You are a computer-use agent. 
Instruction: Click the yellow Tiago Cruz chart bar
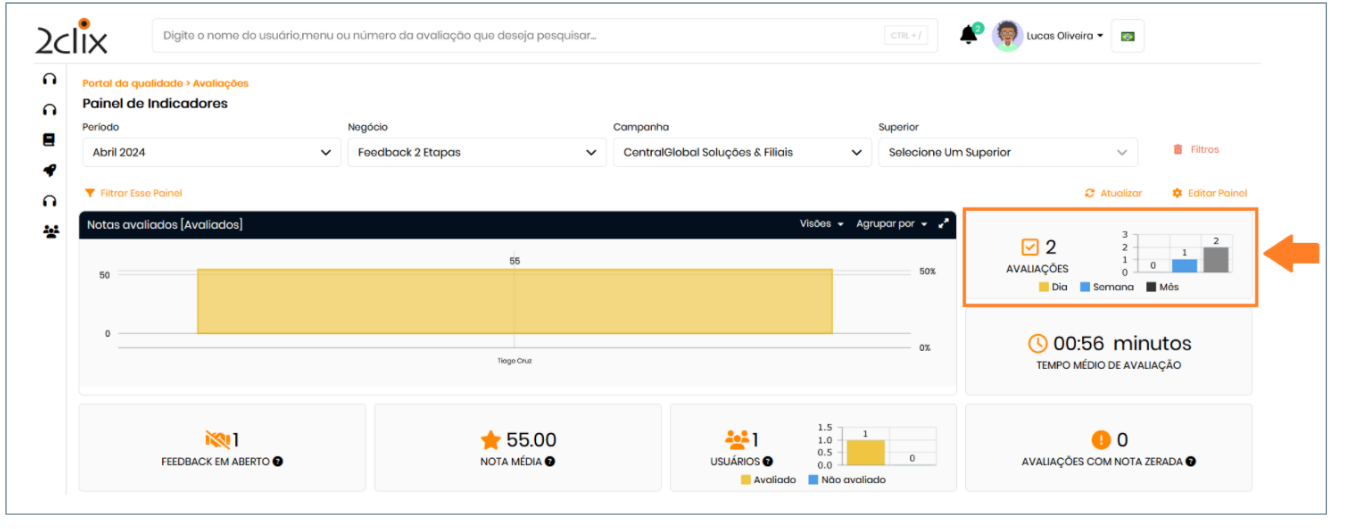pos(514,301)
